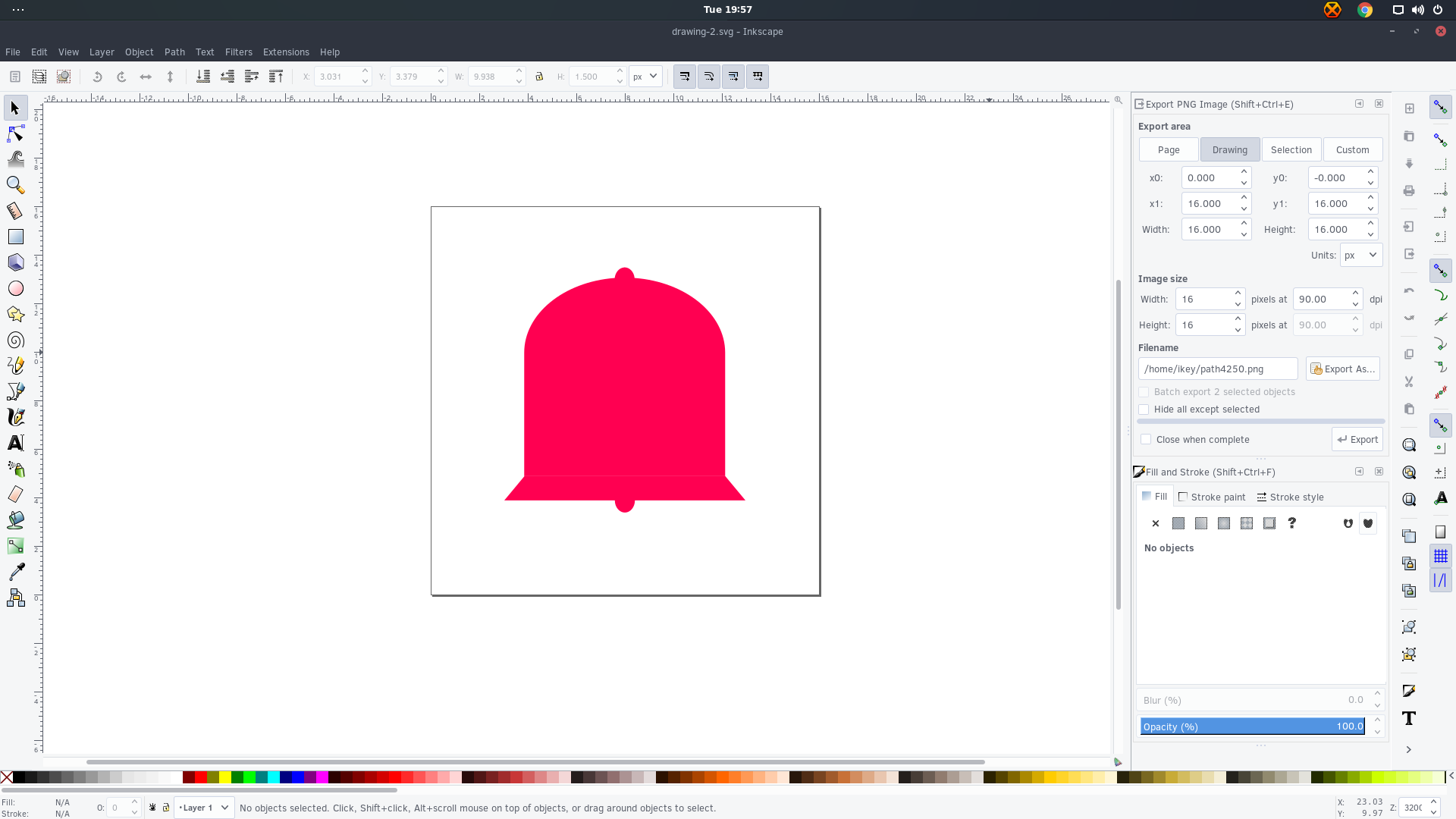Select the Eraser tool
Screen dimensions: 1456x819
tap(15, 494)
